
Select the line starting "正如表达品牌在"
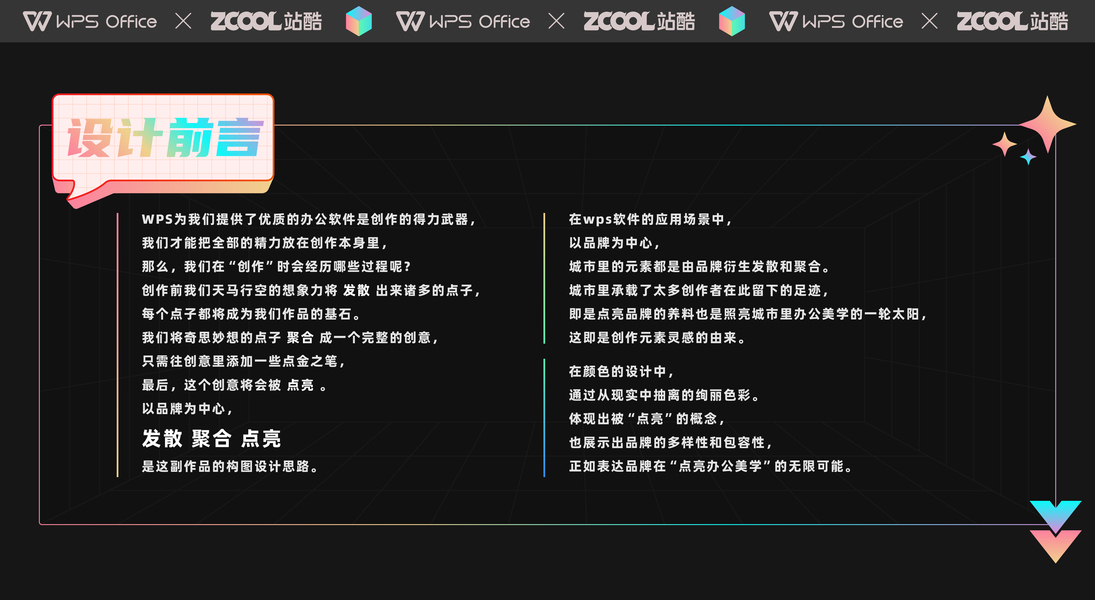[x=711, y=467]
